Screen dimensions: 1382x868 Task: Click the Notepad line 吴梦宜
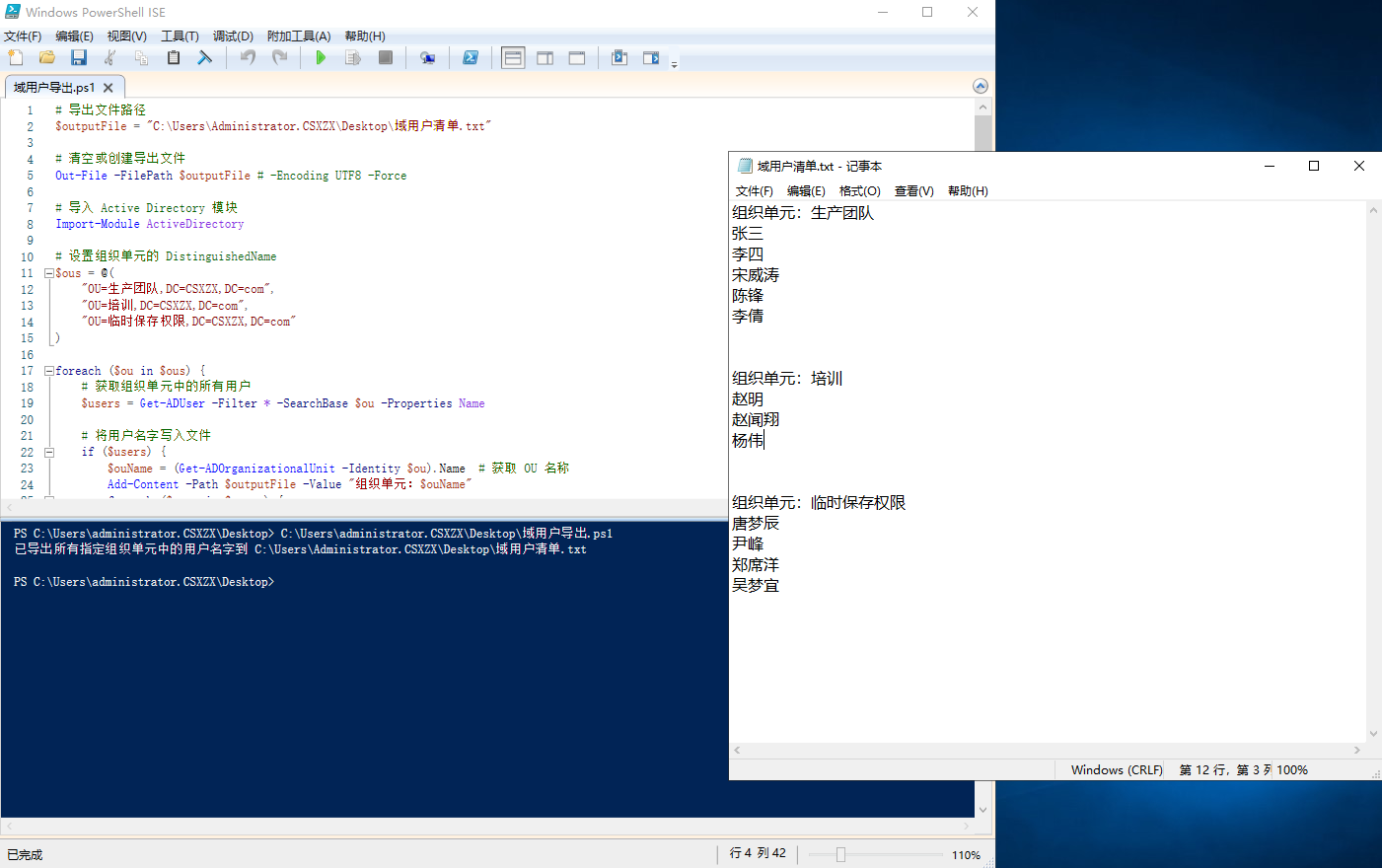click(756, 586)
